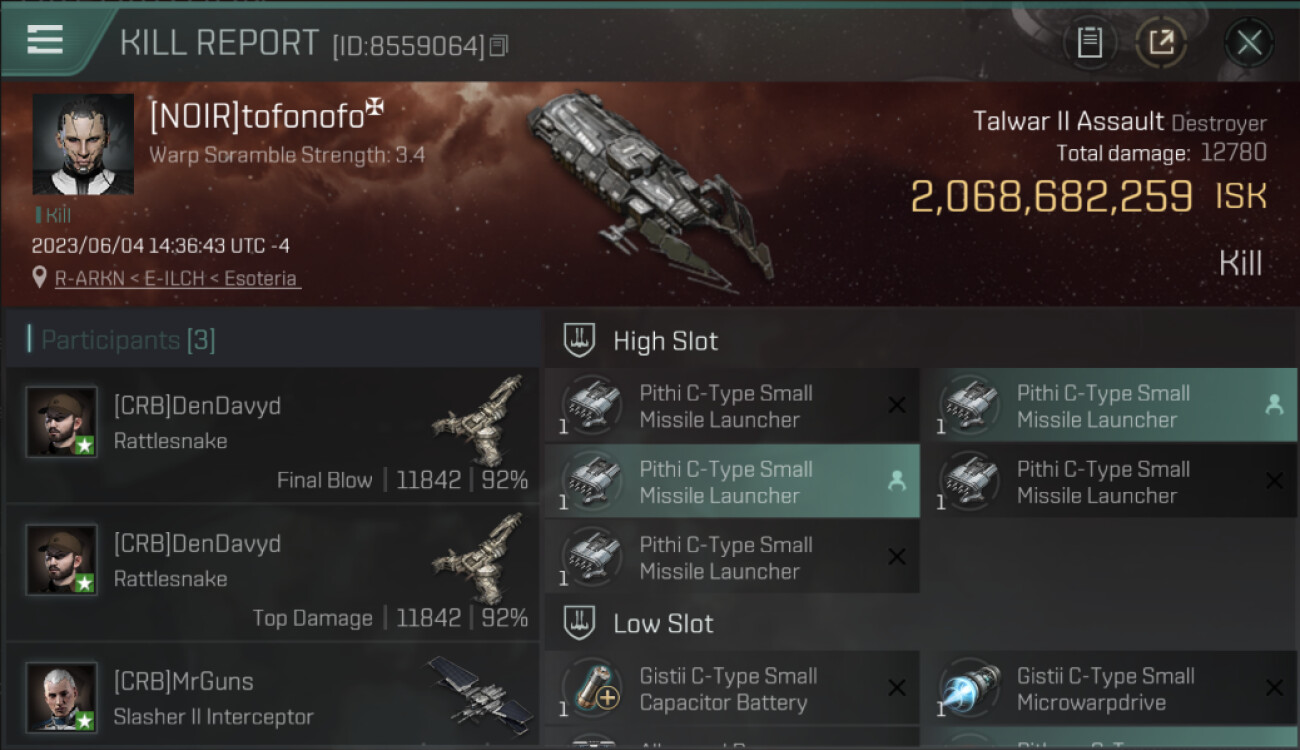Select top-left Pithi C-Type Small Missile Launcher
The height and width of the screenshot is (750, 1300).
[732, 406]
